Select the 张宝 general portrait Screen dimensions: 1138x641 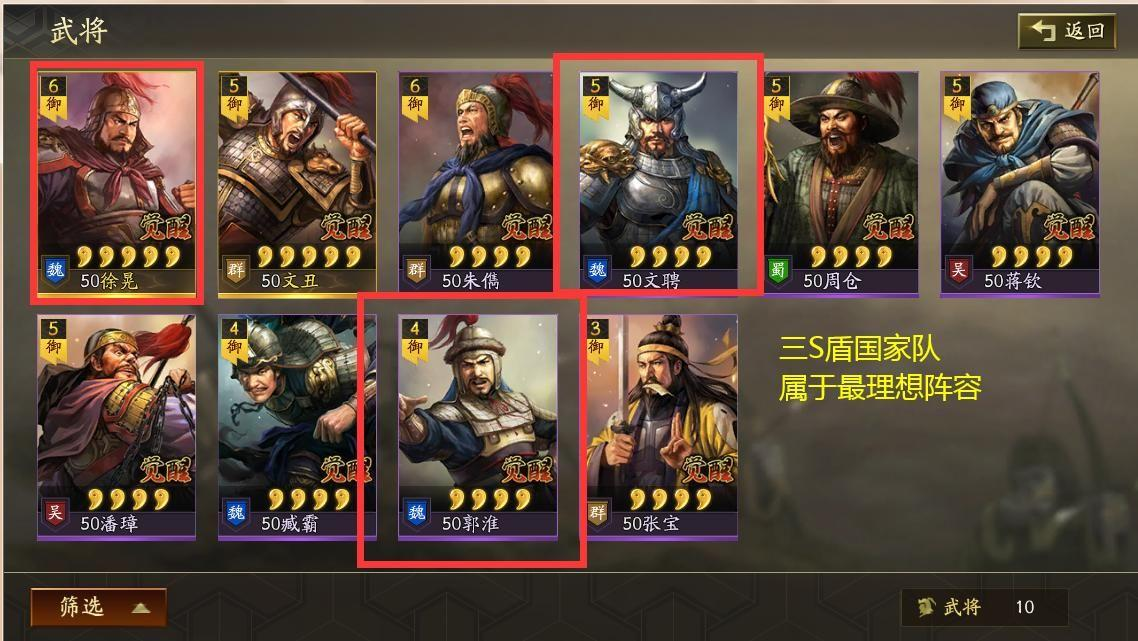coord(658,427)
